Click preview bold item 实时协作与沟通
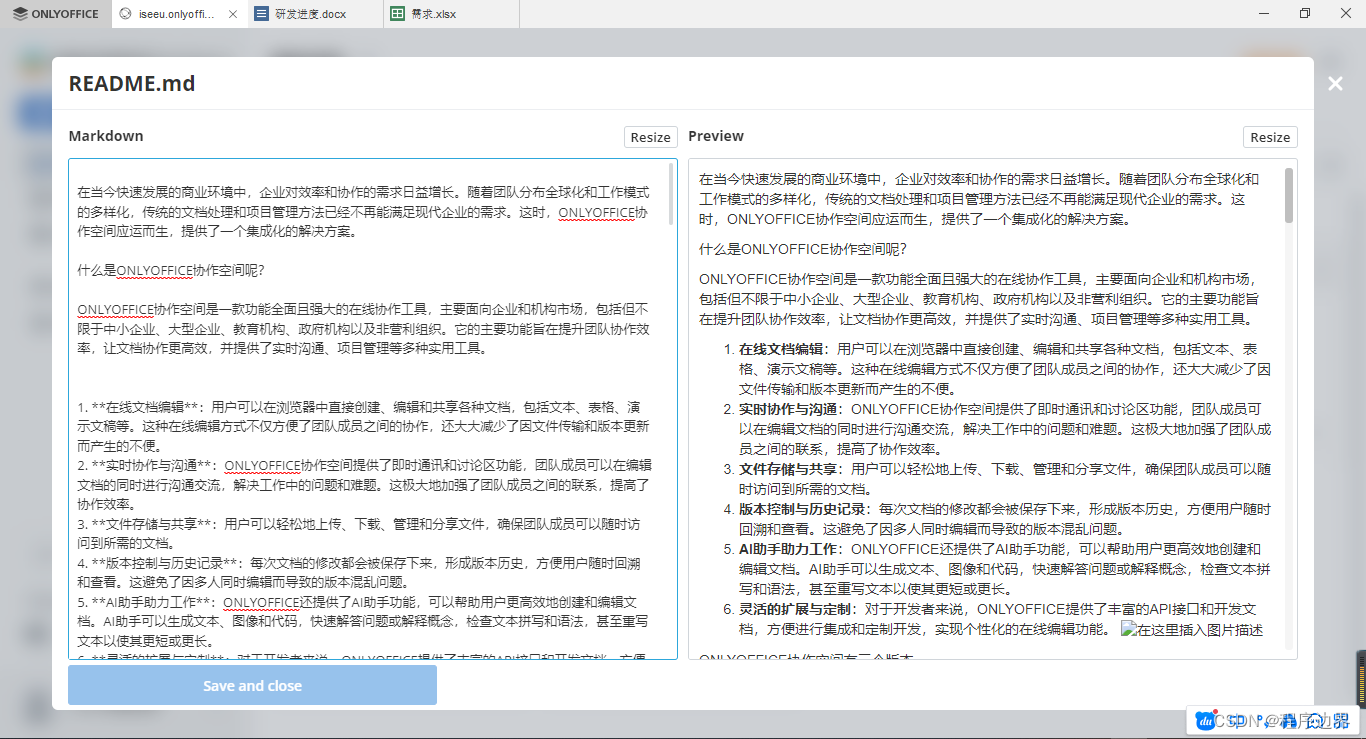Image resolution: width=1366 pixels, height=739 pixels. (x=788, y=409)
